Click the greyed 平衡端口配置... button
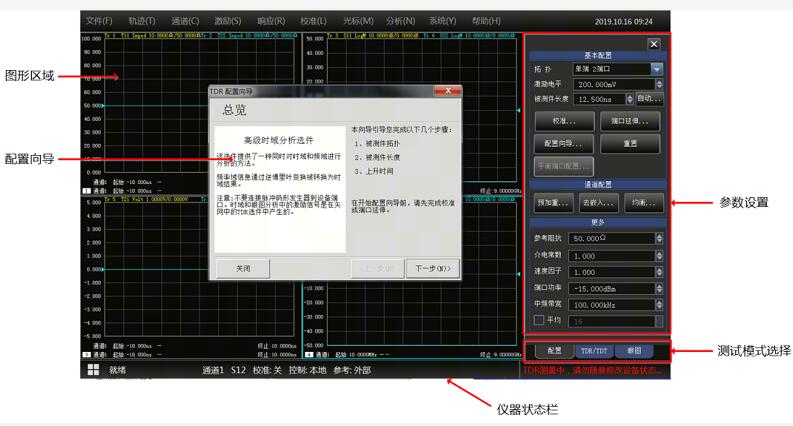This screenshot has width=793, height=426. tap(563, 166)
